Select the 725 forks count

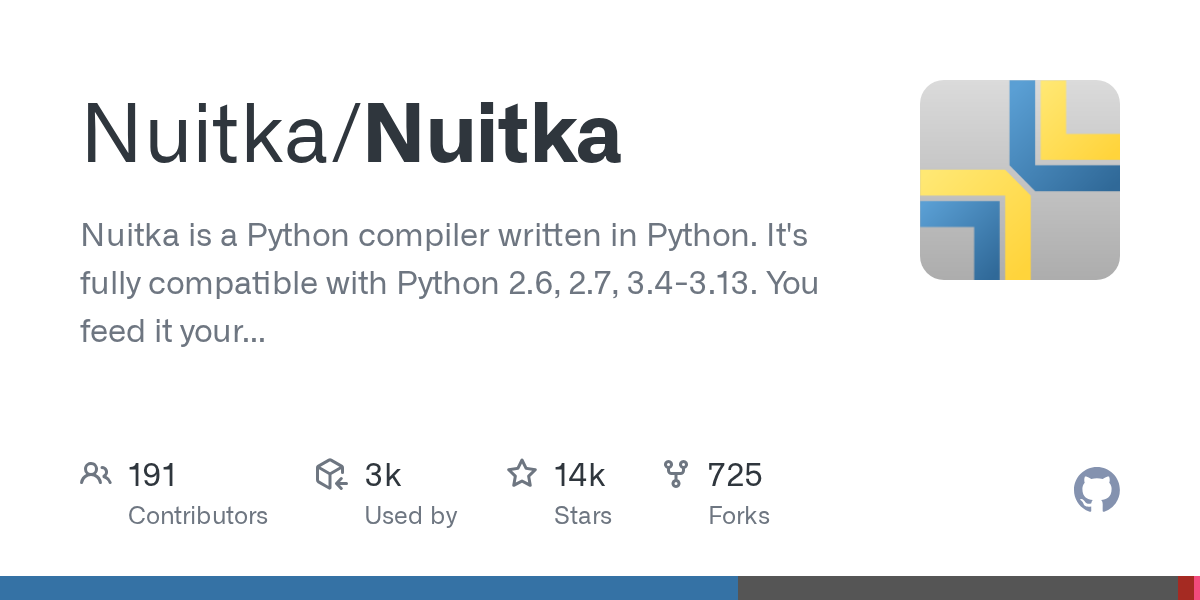pyautogui.click(x=735, y=475)
